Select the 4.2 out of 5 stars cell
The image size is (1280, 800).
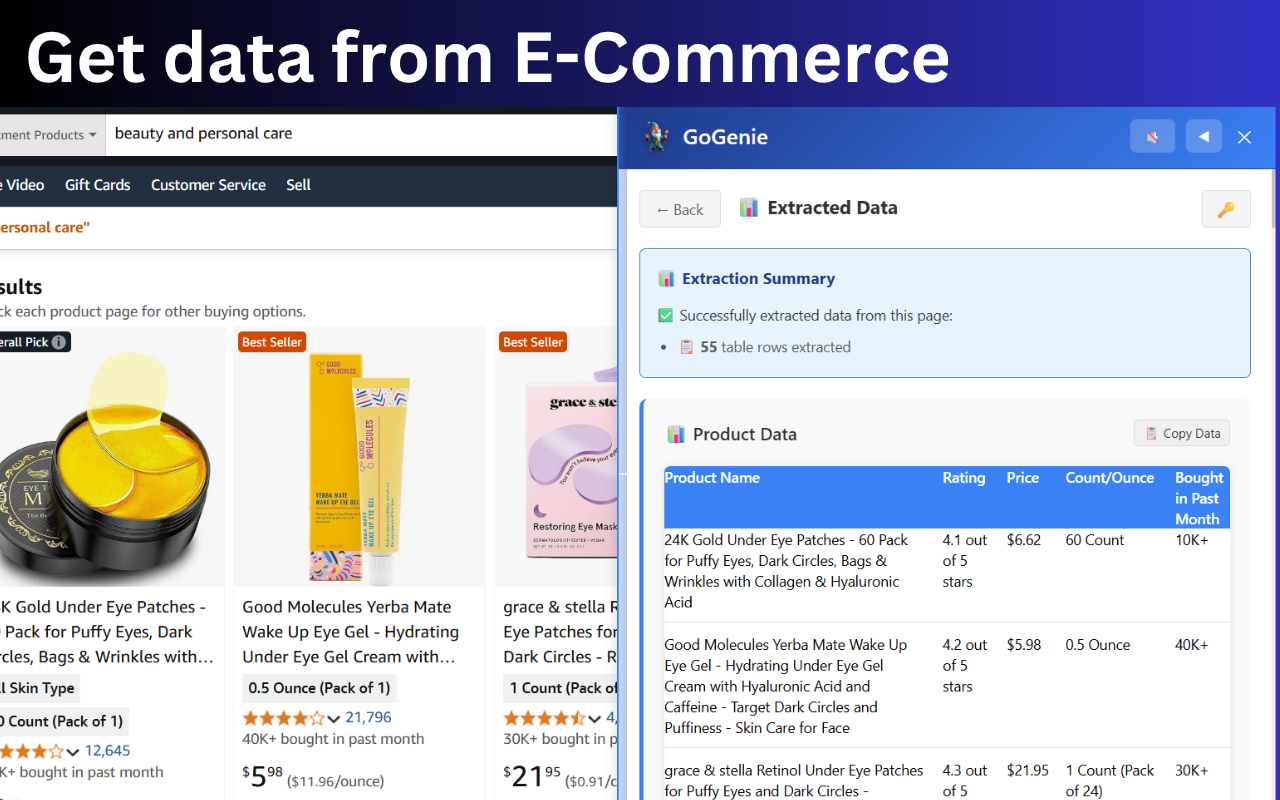[x=964, y=666]
